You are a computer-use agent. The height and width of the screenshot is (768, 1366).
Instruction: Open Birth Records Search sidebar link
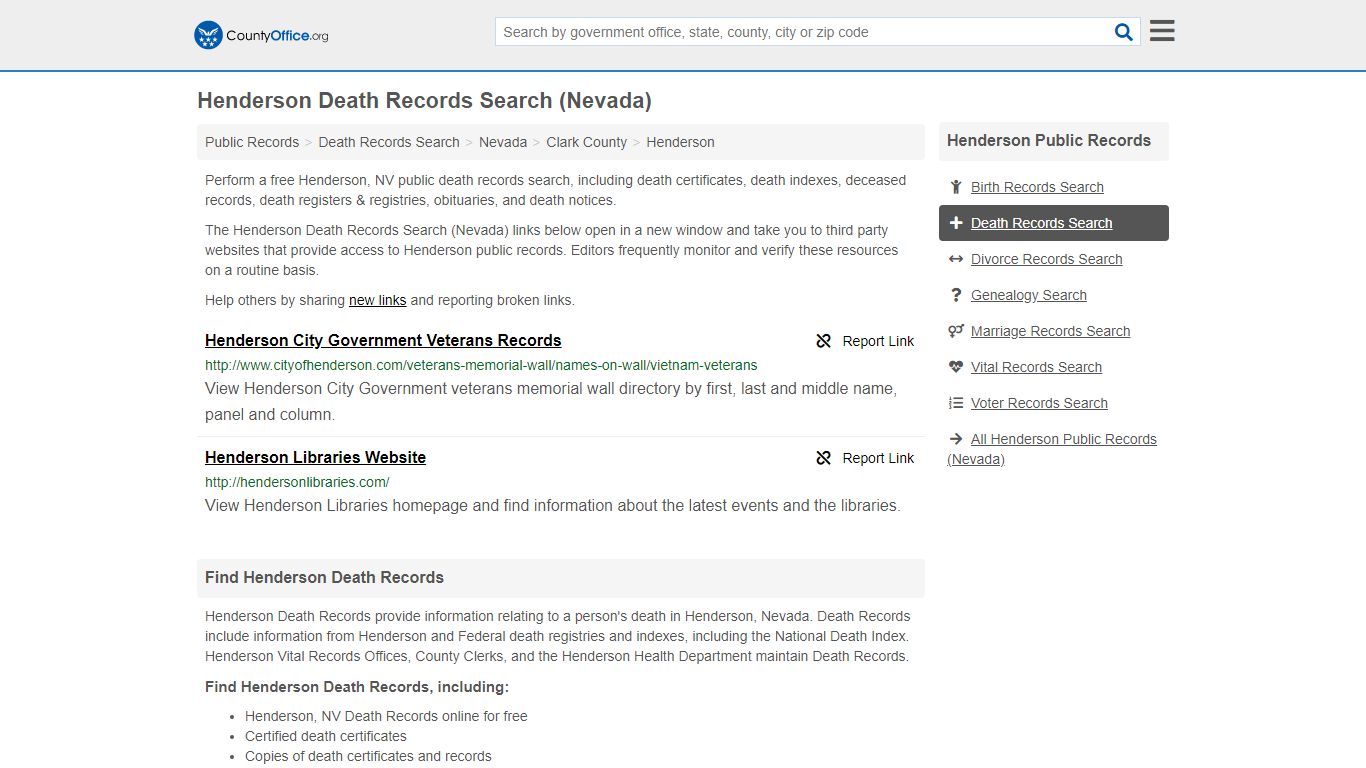(x=1037, y=187)
